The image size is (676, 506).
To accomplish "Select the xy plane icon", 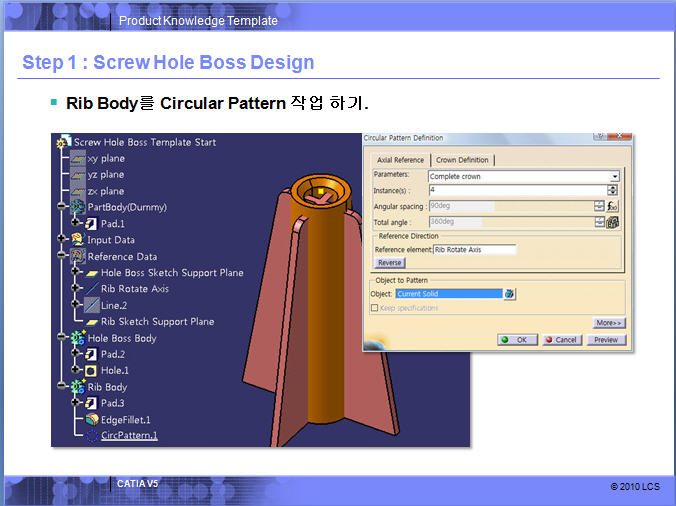I will (77, 158).
